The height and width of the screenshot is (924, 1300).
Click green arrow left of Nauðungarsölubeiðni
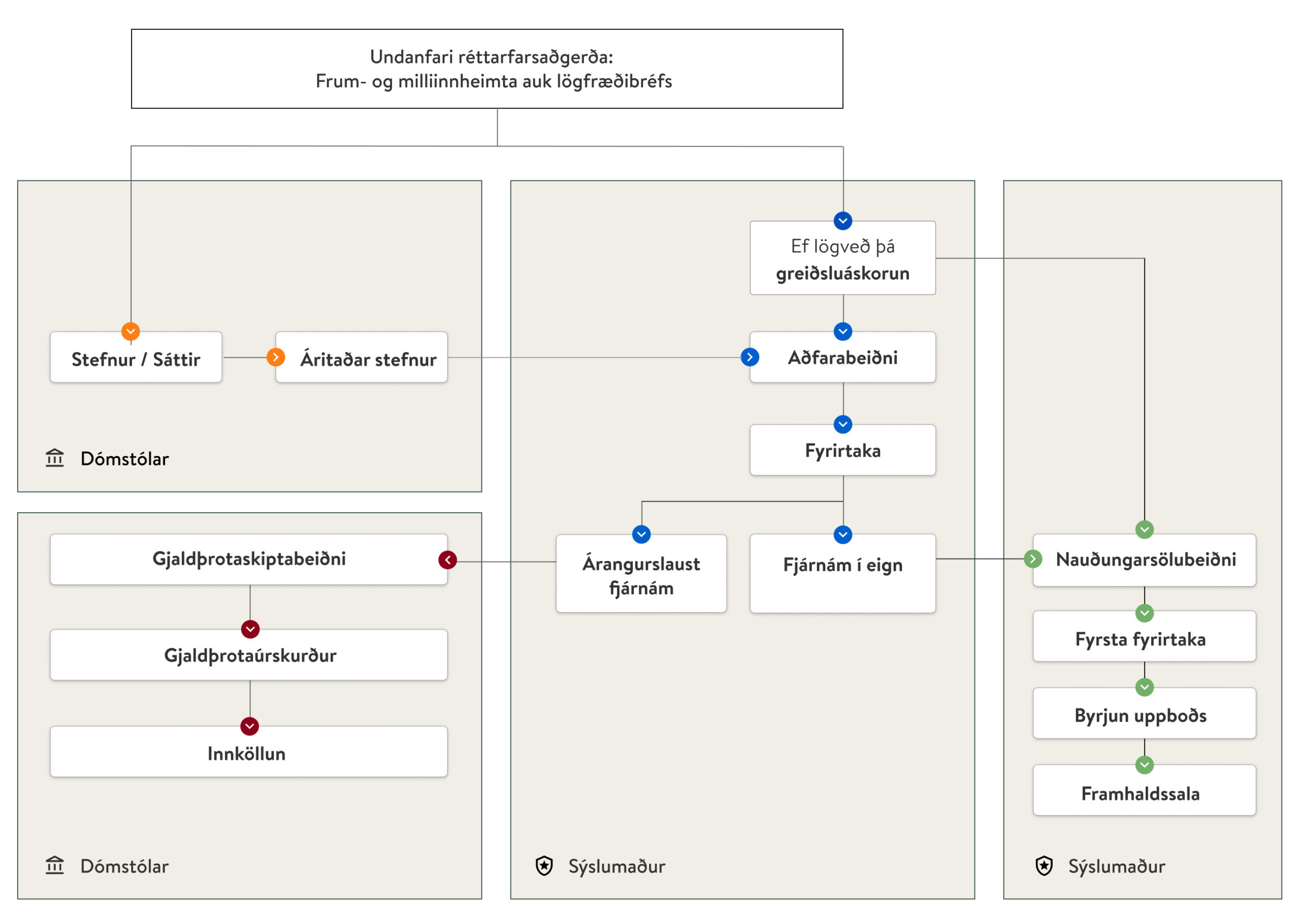1032,559
